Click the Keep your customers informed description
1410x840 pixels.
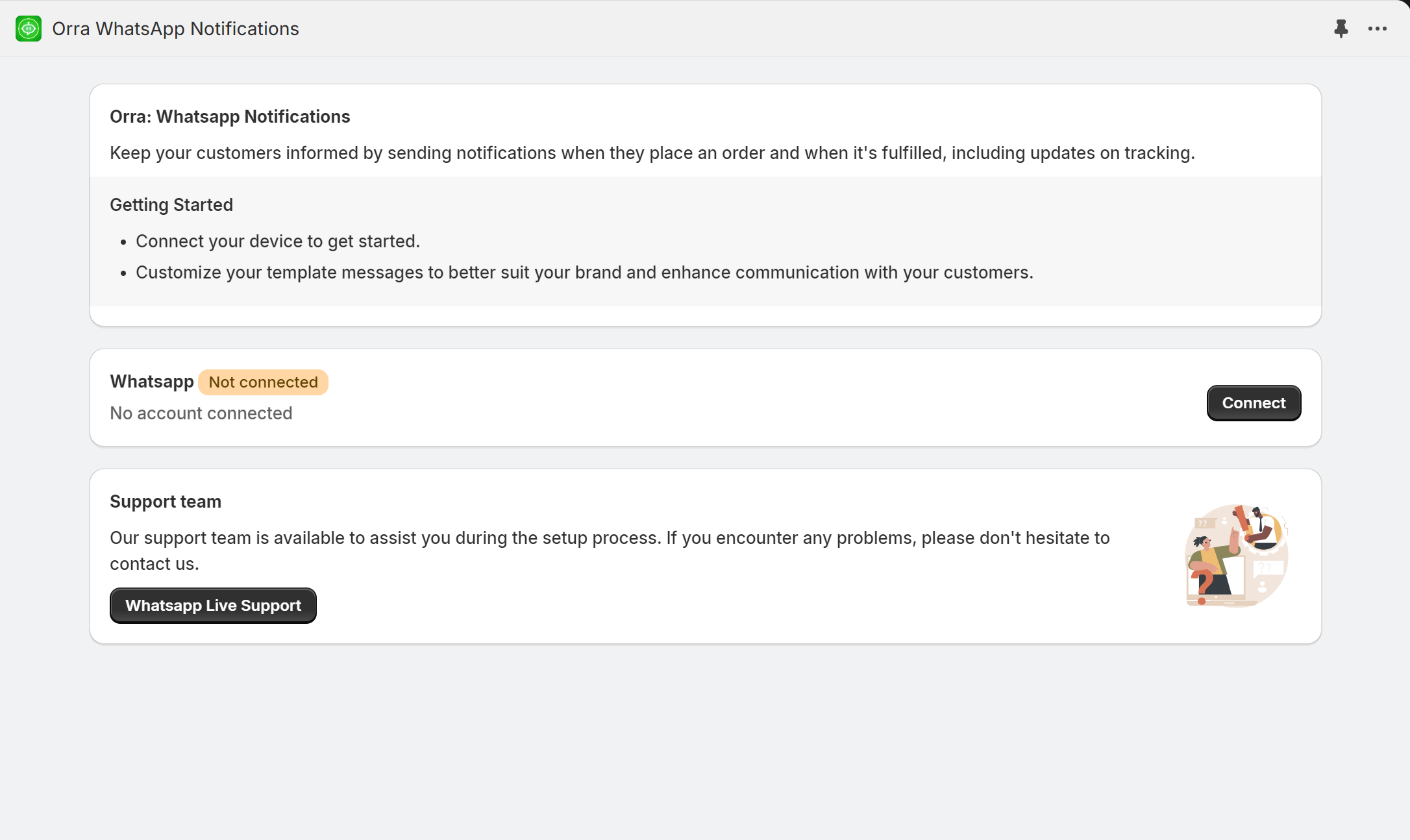point(652,153)
